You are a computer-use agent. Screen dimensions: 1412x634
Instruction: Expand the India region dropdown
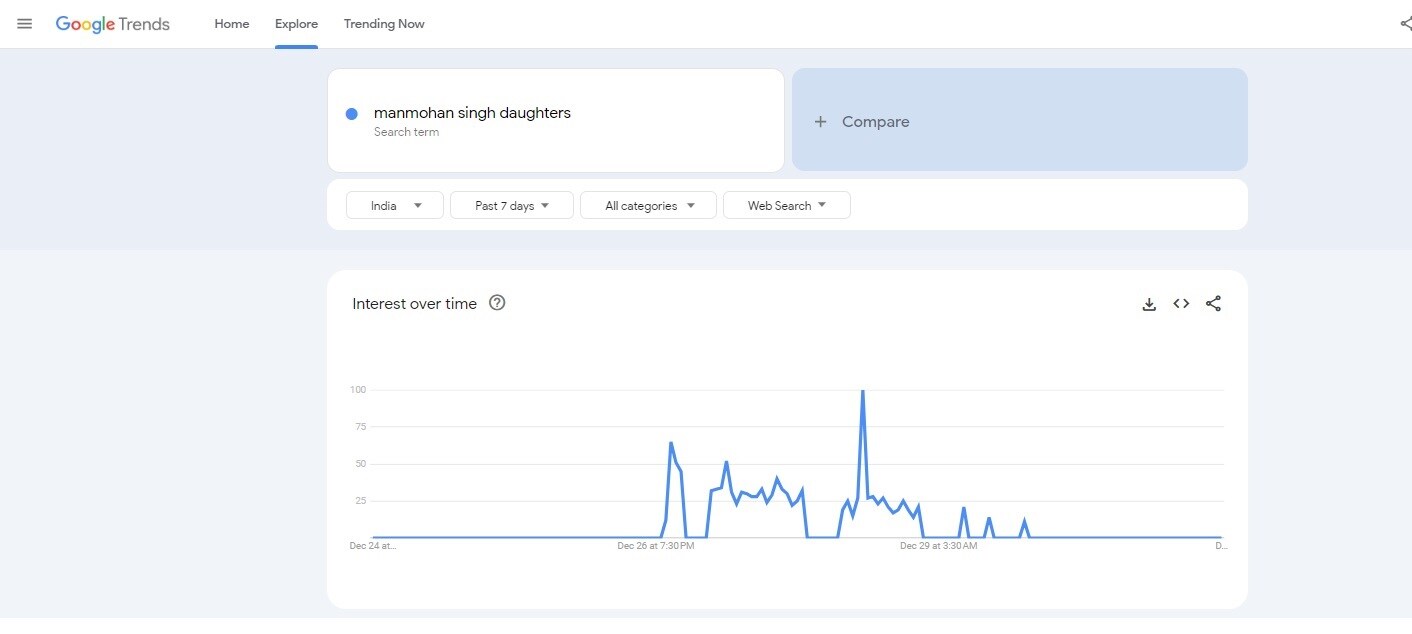(x=395, y=206)
